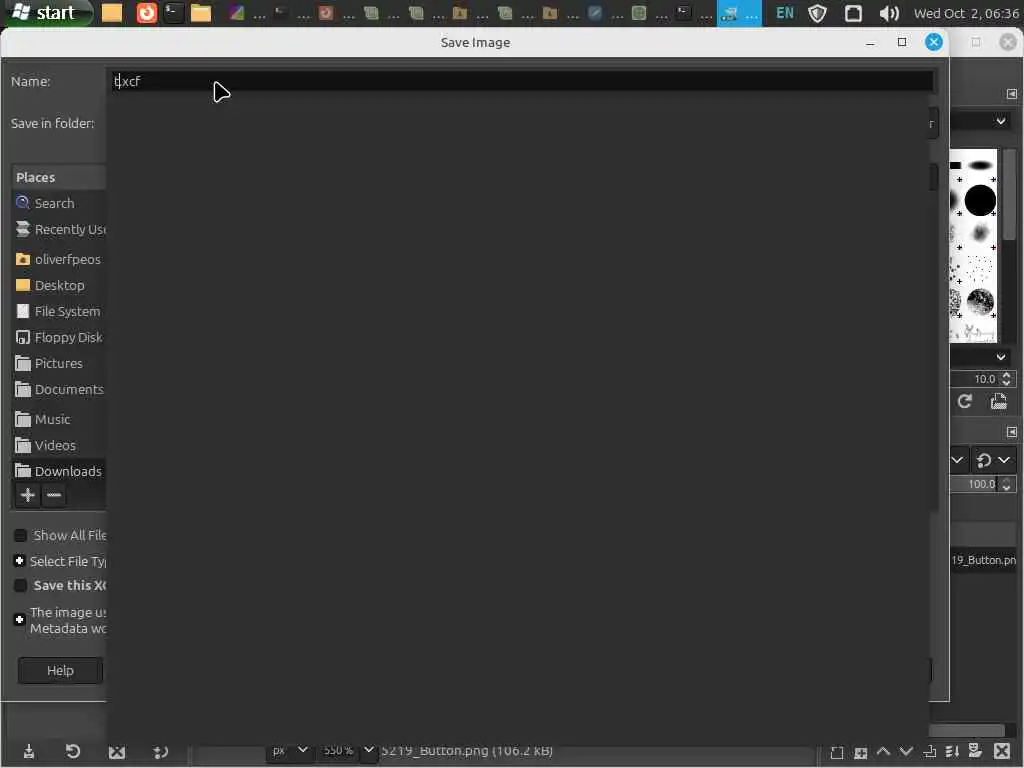Image resolution: width=1024 pixels, height=768 pixels.
Task: Expand the brush filter dropdown in GIMP
Action: click(1000, 121)
